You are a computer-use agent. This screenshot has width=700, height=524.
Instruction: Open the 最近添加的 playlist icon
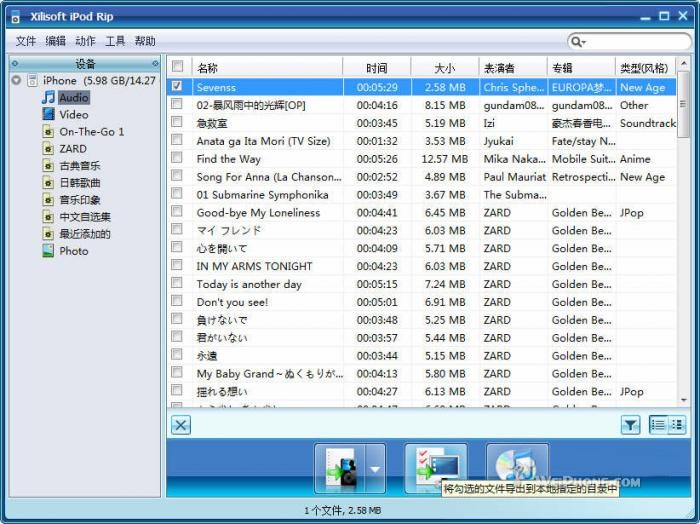[48, 233]
